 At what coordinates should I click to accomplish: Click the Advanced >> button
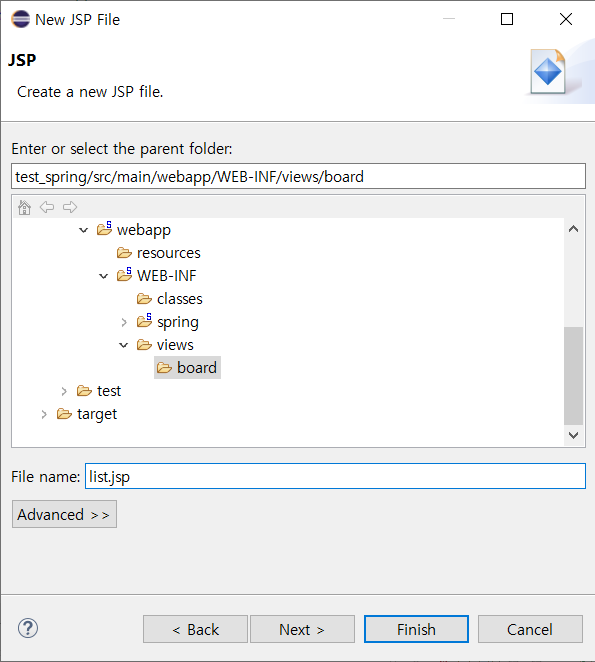pos(64,514)
